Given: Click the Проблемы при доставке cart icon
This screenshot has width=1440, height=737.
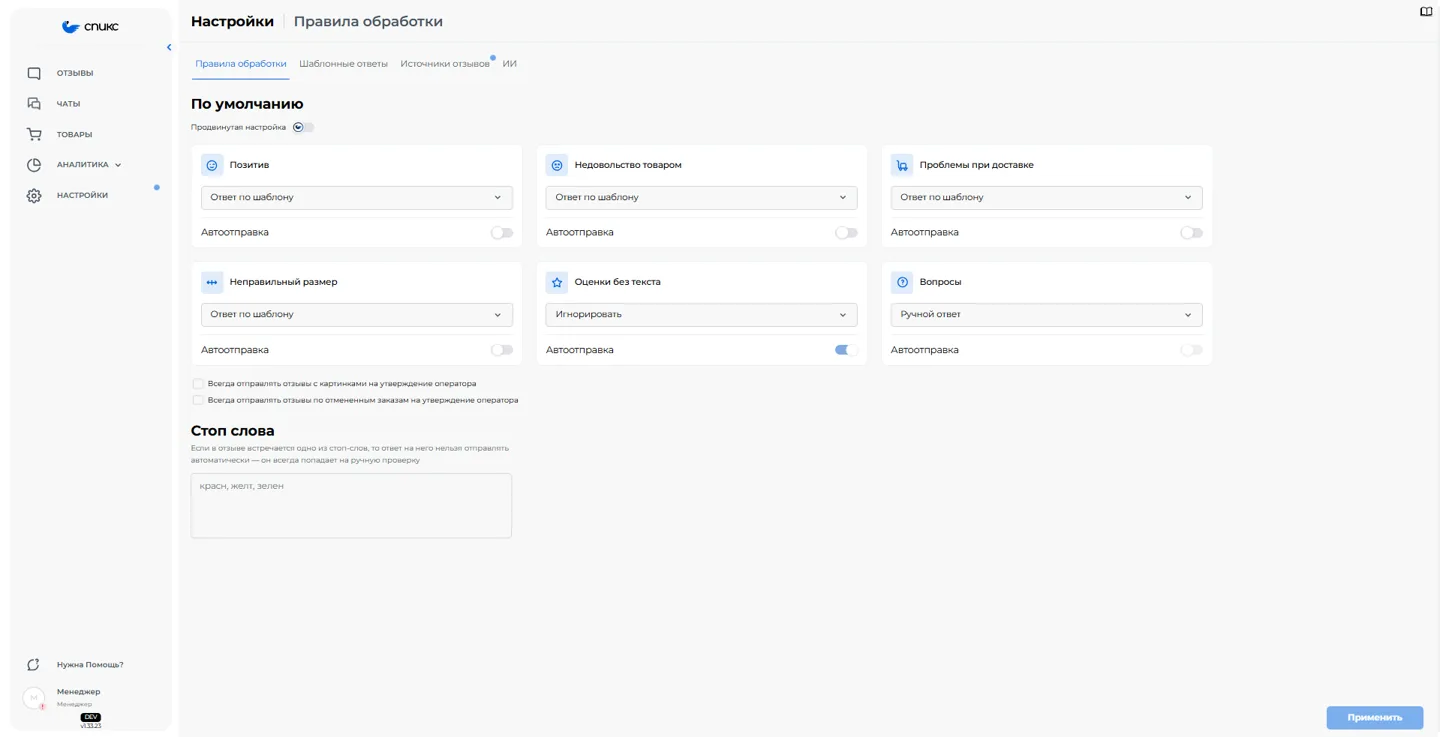Looking at the screenshot, I should pyautogui.click(x=902, y=165).
